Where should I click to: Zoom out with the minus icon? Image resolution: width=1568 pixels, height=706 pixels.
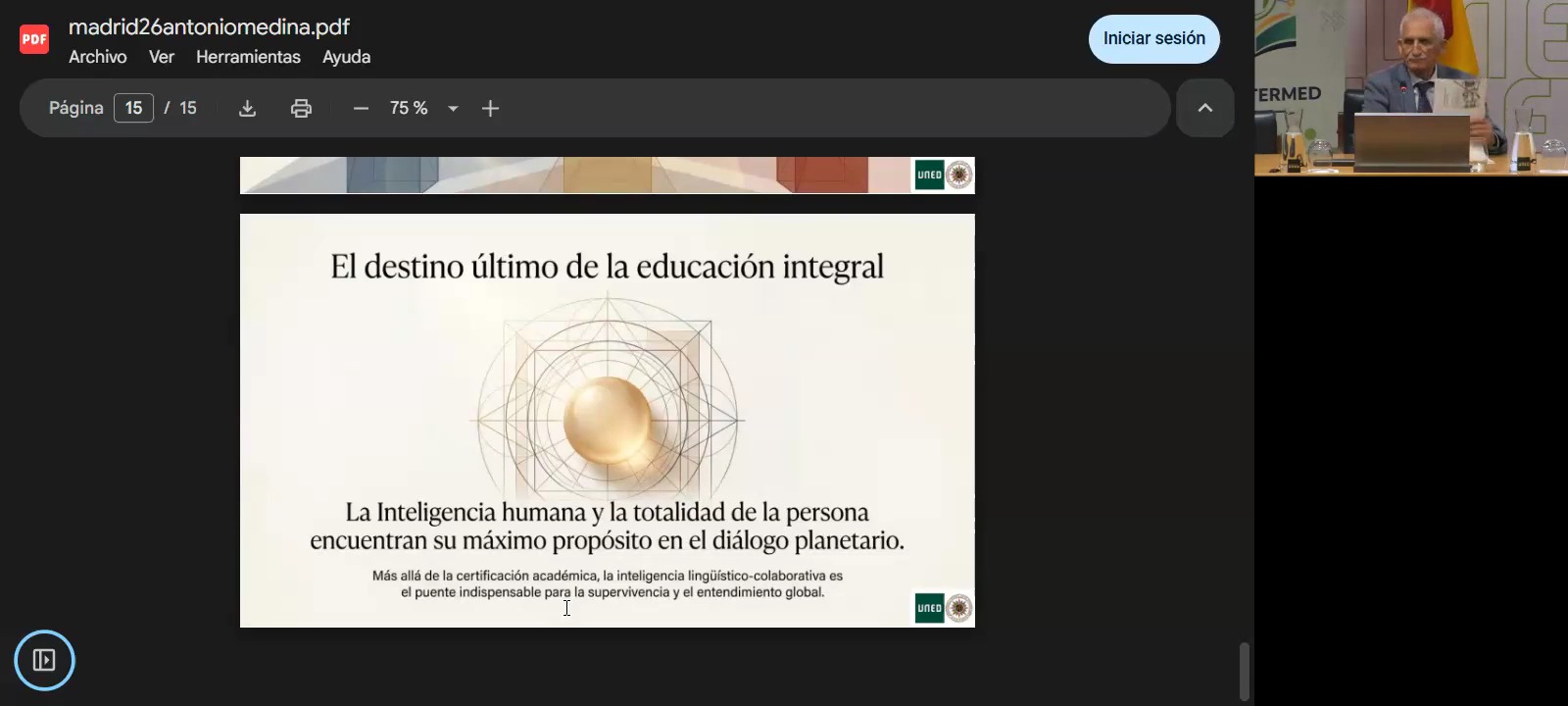361,108
